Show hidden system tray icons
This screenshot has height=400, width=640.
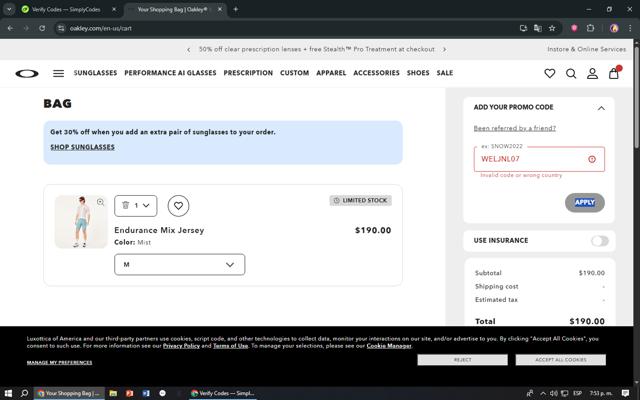point(543,393)
